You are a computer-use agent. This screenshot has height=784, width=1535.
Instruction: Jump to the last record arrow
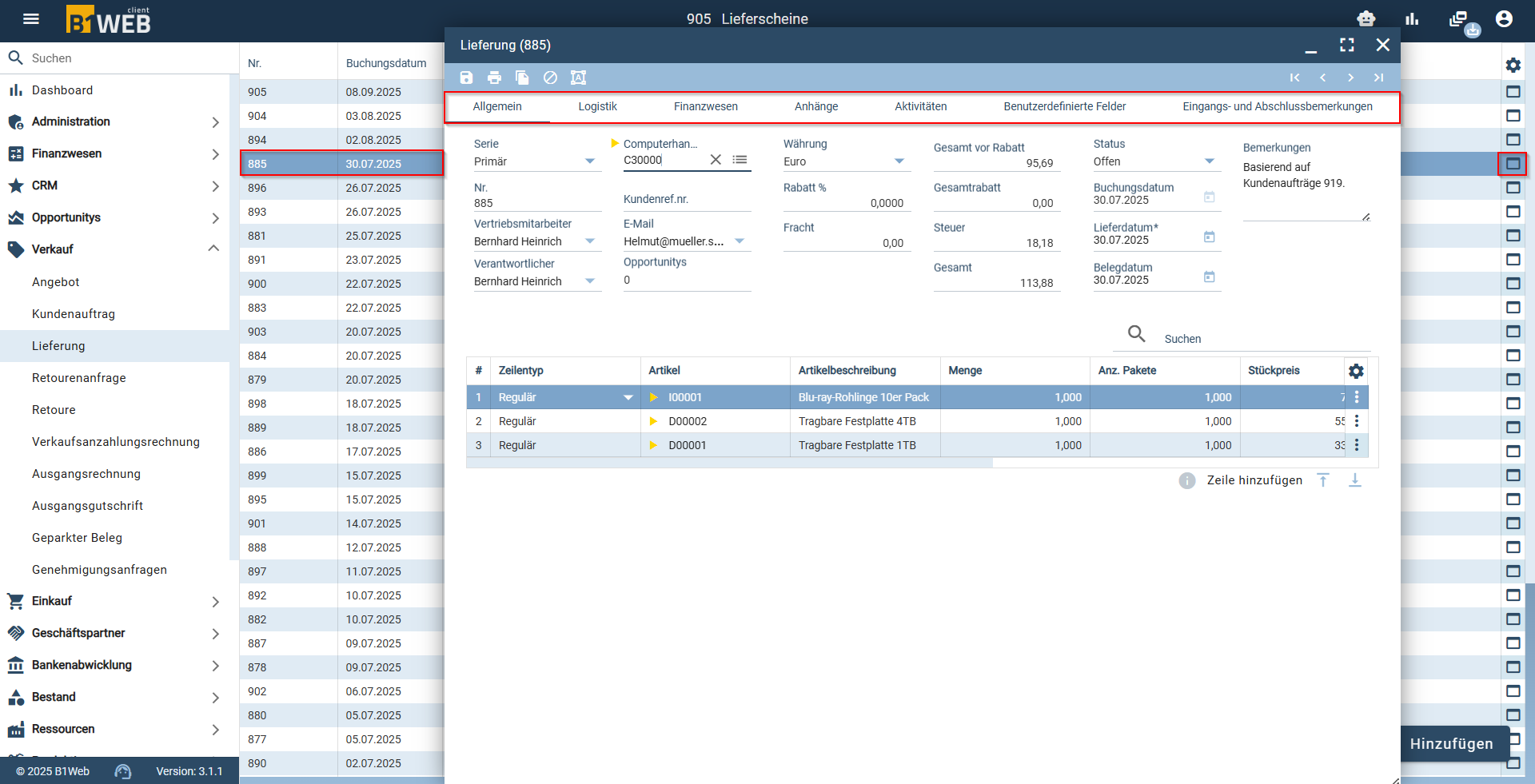point(1378,78)
